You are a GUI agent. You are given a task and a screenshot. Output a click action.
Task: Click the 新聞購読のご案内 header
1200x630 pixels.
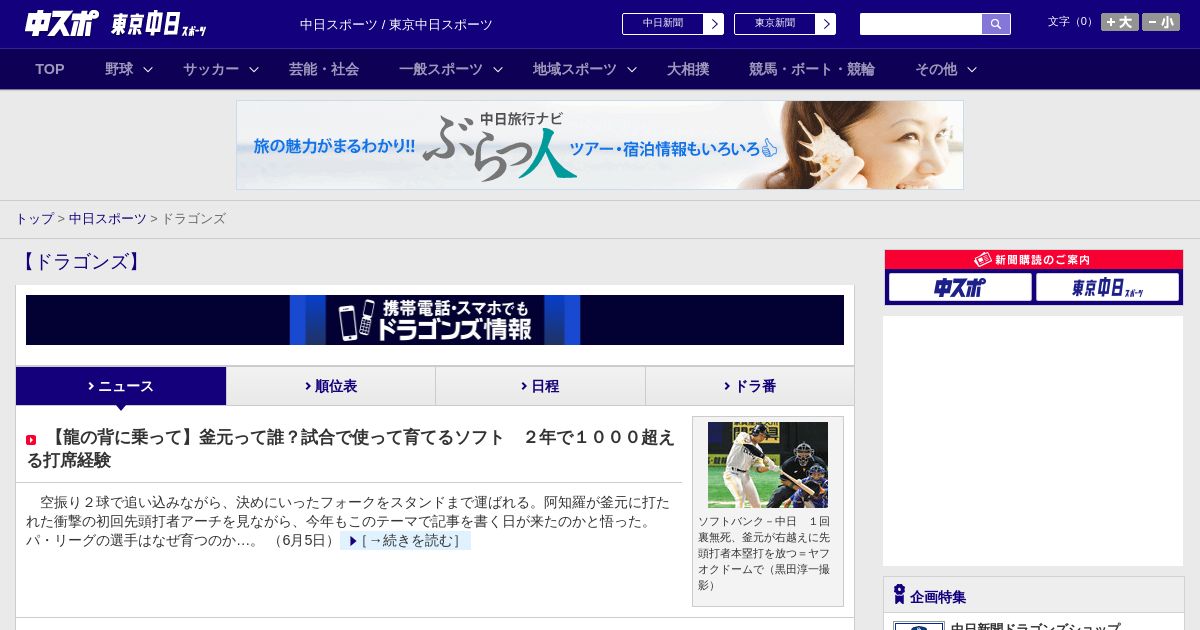[x=1034, y=260]
